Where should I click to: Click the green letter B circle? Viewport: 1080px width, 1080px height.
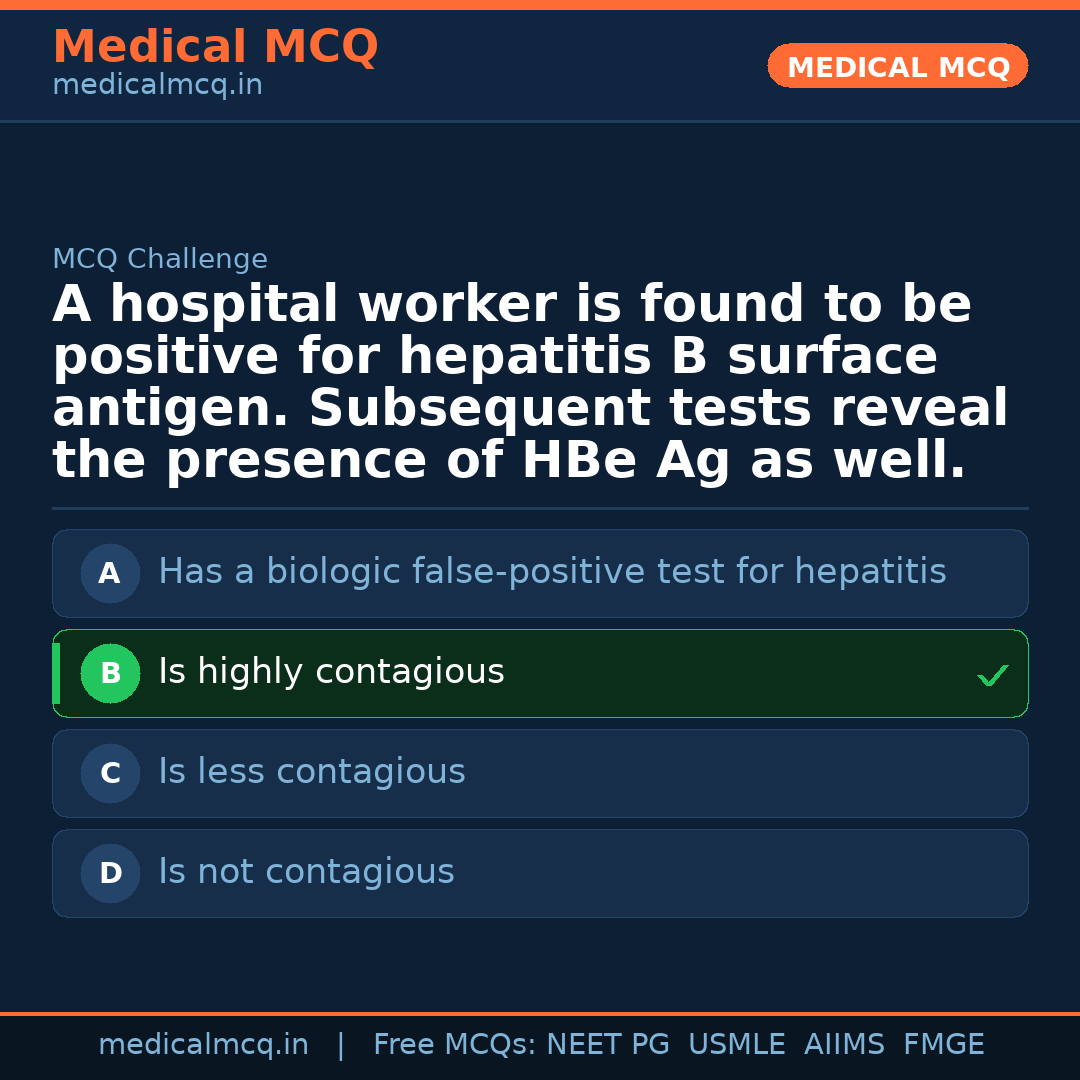tap(110, 674)
